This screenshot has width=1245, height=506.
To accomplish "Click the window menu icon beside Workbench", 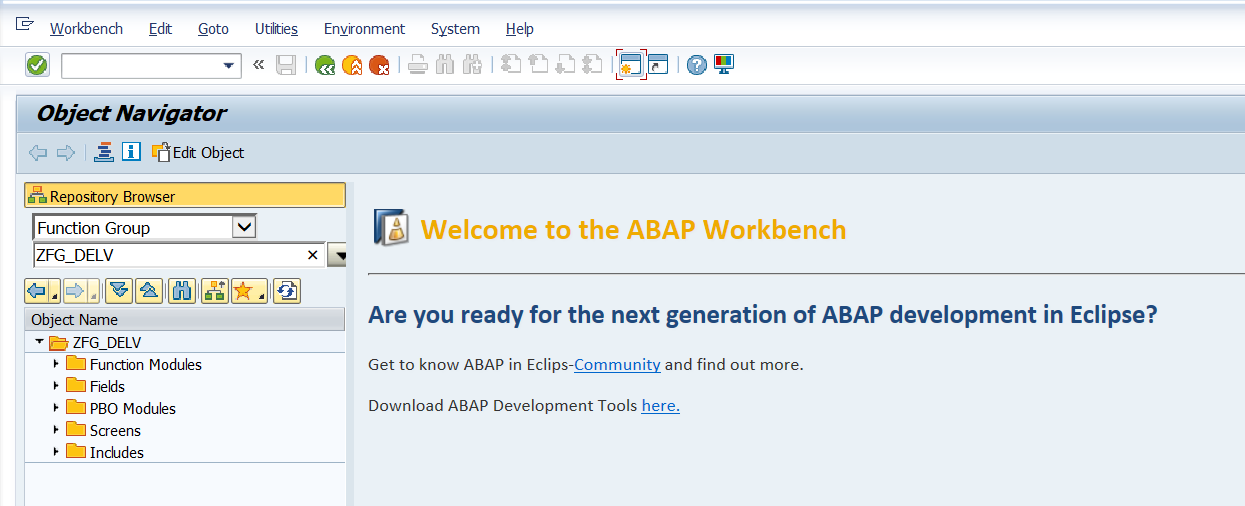I will [x=25, y=24].
